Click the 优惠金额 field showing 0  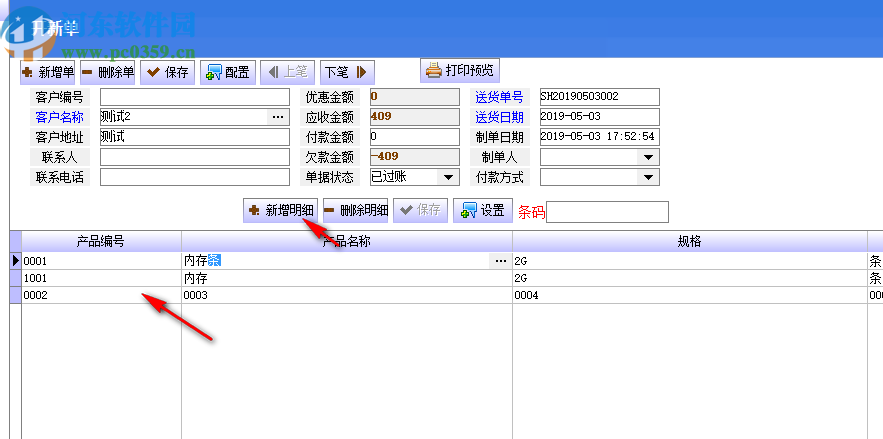(415, 97)
